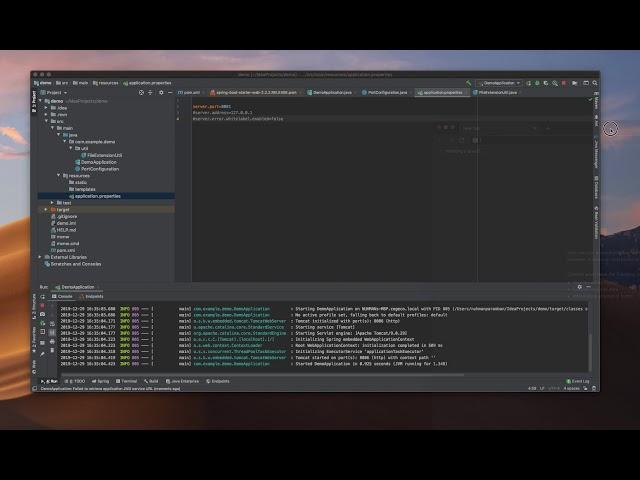Click the Run icon in the top toolbar
Screen dimensions: 640x480
pyautogui.click(x=529, y=83)
